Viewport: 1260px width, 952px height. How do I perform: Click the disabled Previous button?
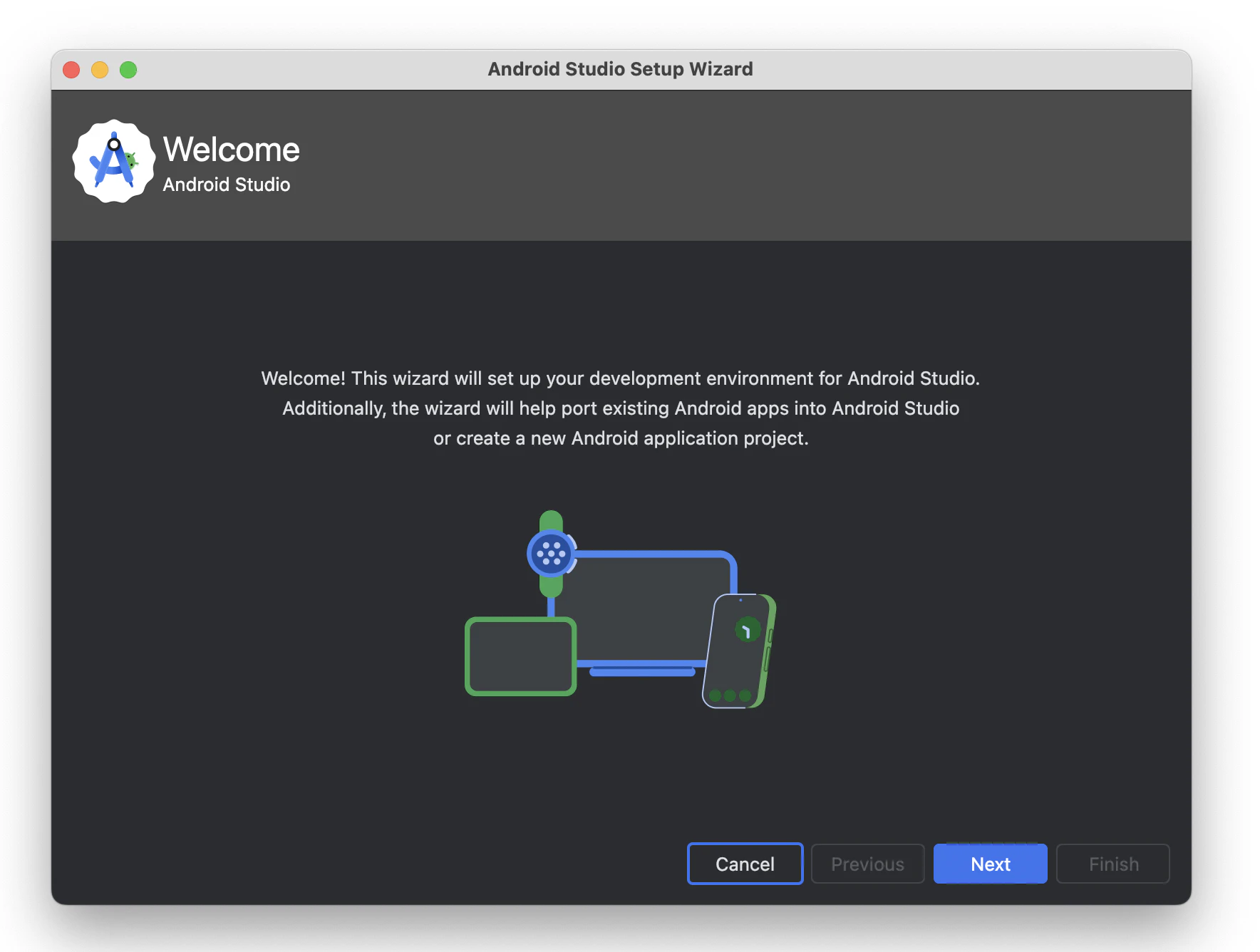867,864
